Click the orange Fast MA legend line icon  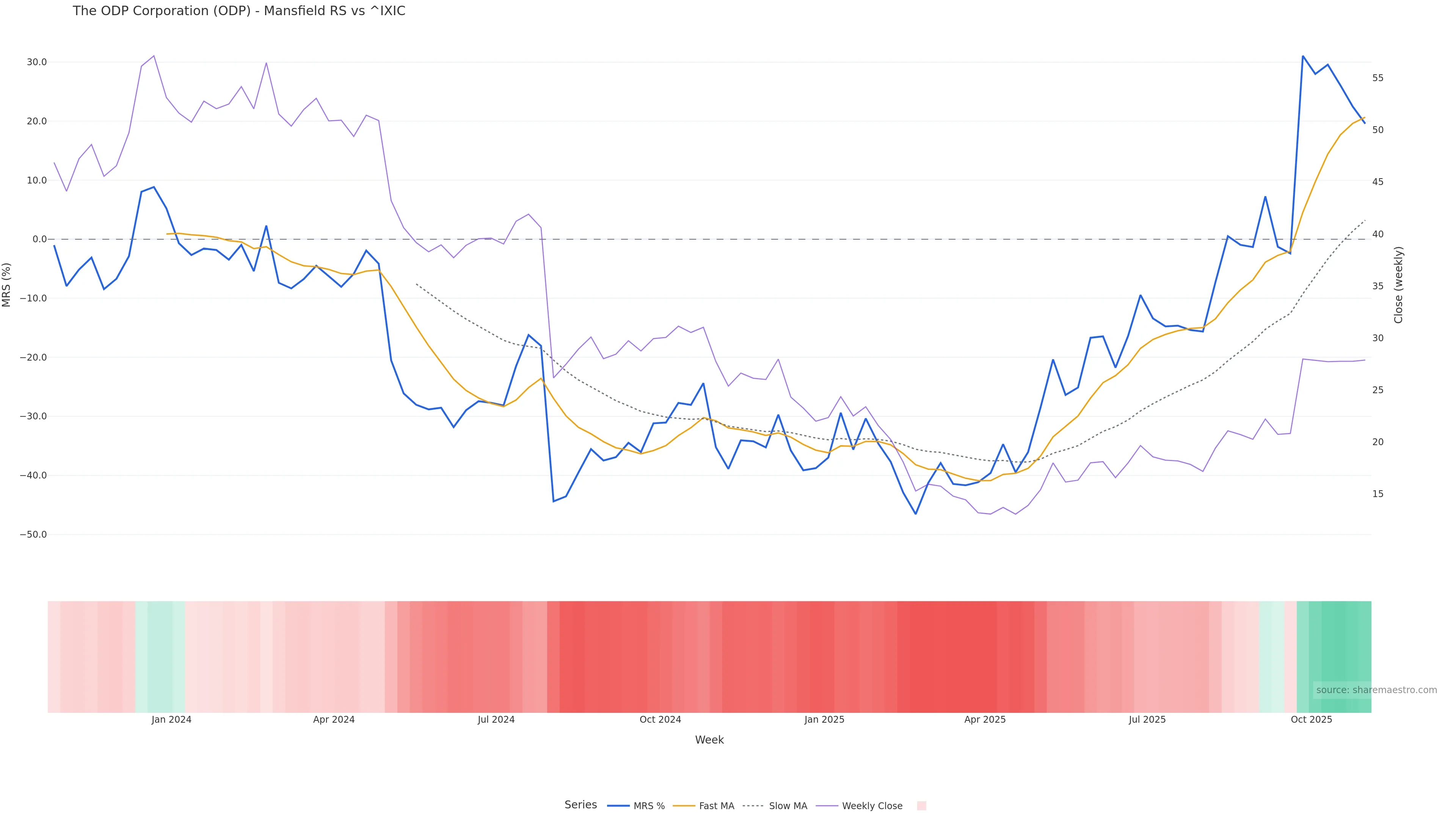pos(684,806)
